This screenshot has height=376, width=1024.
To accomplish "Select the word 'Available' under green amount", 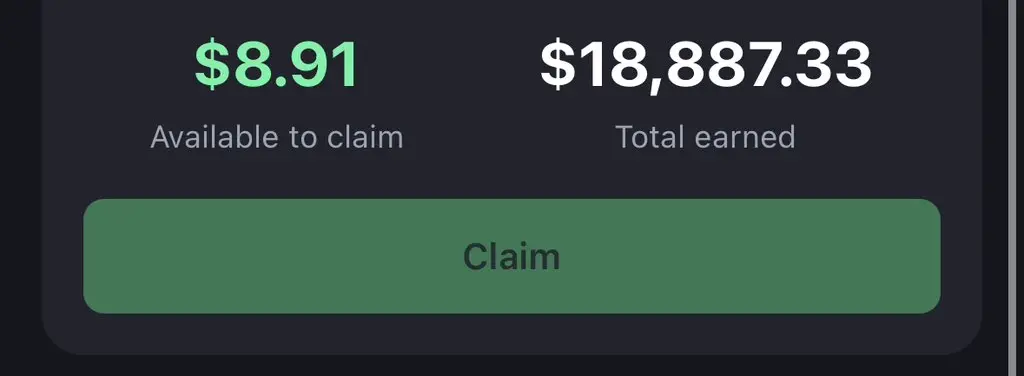I will (205, 137).
